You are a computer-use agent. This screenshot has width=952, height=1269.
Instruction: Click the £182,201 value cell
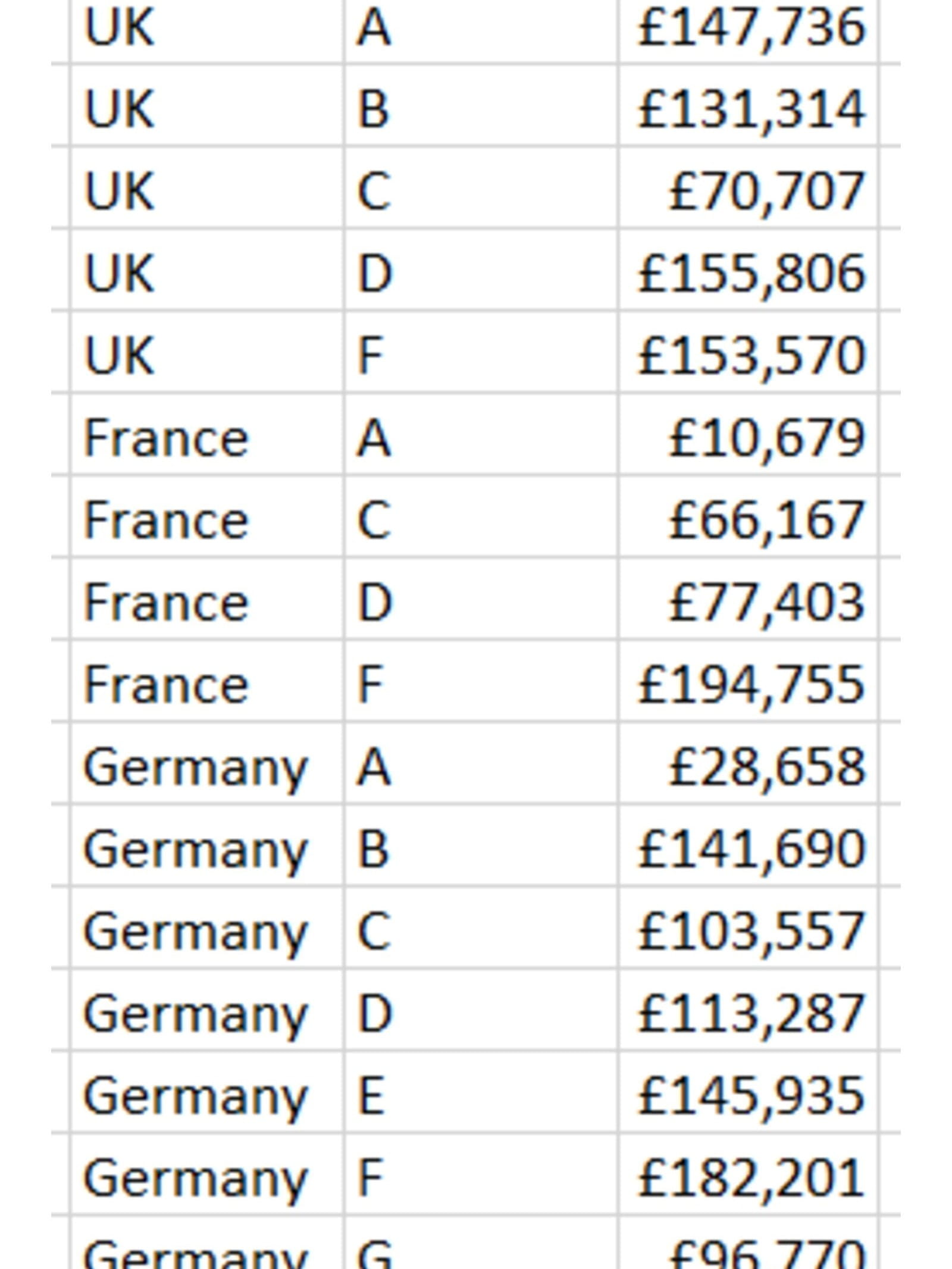tap(749, 1177)
